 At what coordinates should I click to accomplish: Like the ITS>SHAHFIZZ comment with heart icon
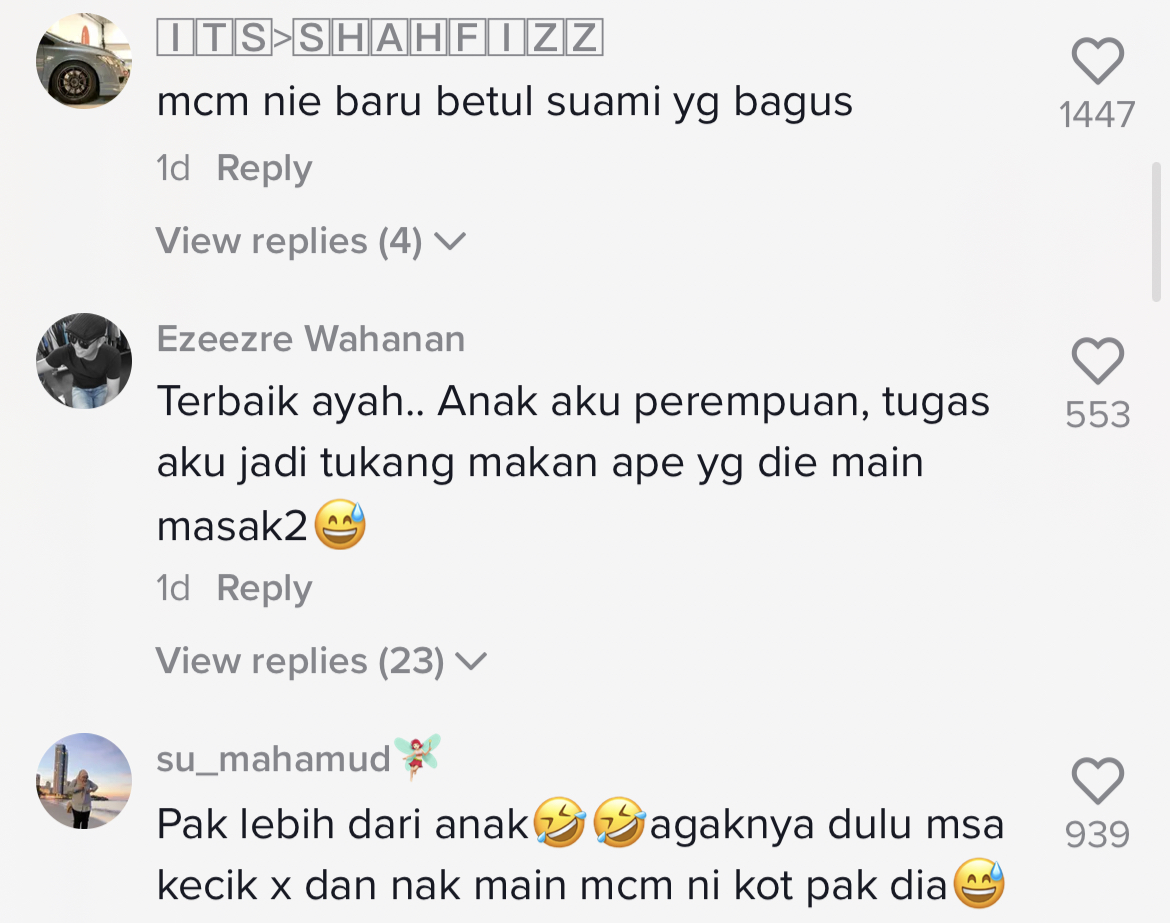[x=1098, y=60]
